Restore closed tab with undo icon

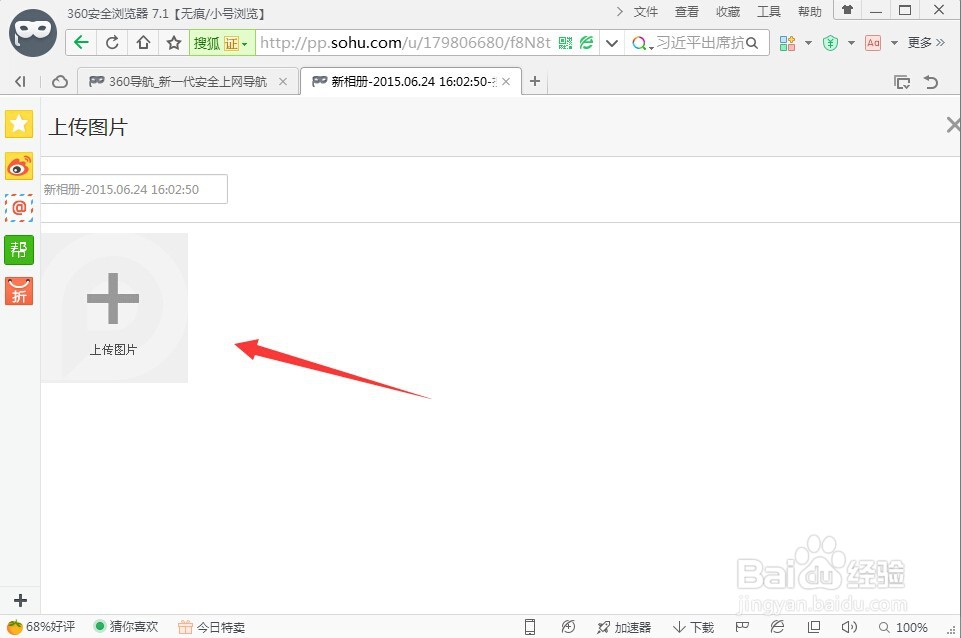click(931, 82)
